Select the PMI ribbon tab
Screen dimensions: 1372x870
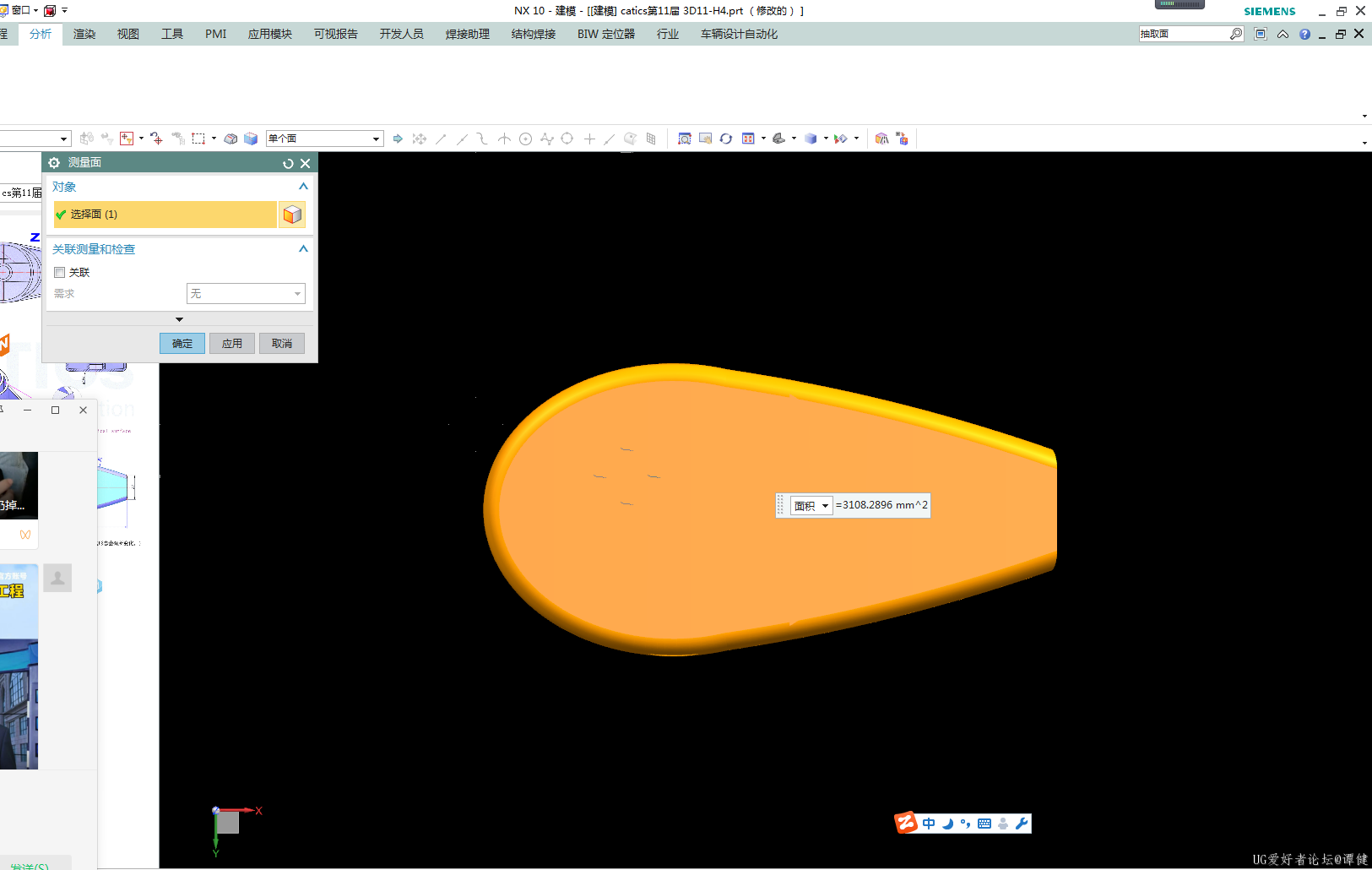click(x=216, y=34)
